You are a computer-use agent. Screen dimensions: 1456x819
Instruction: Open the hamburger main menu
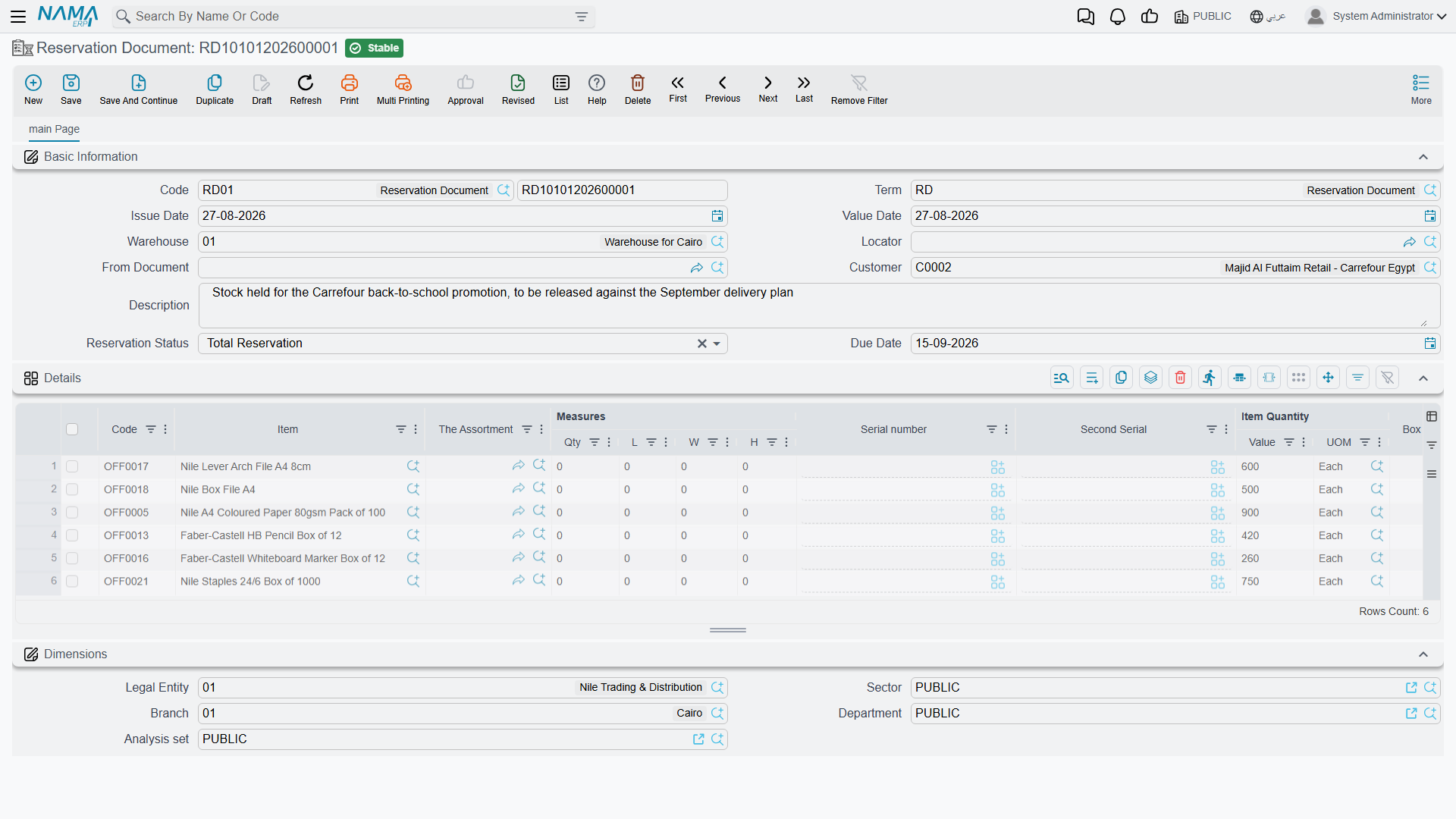18,16
